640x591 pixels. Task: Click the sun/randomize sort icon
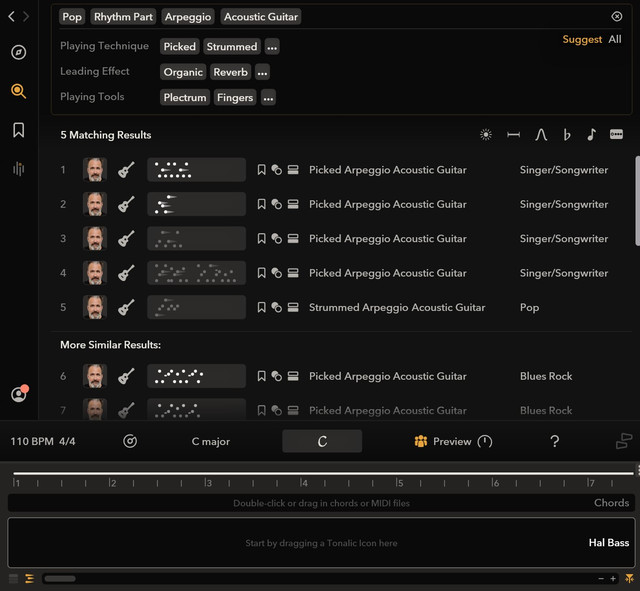tap(486, 134)
